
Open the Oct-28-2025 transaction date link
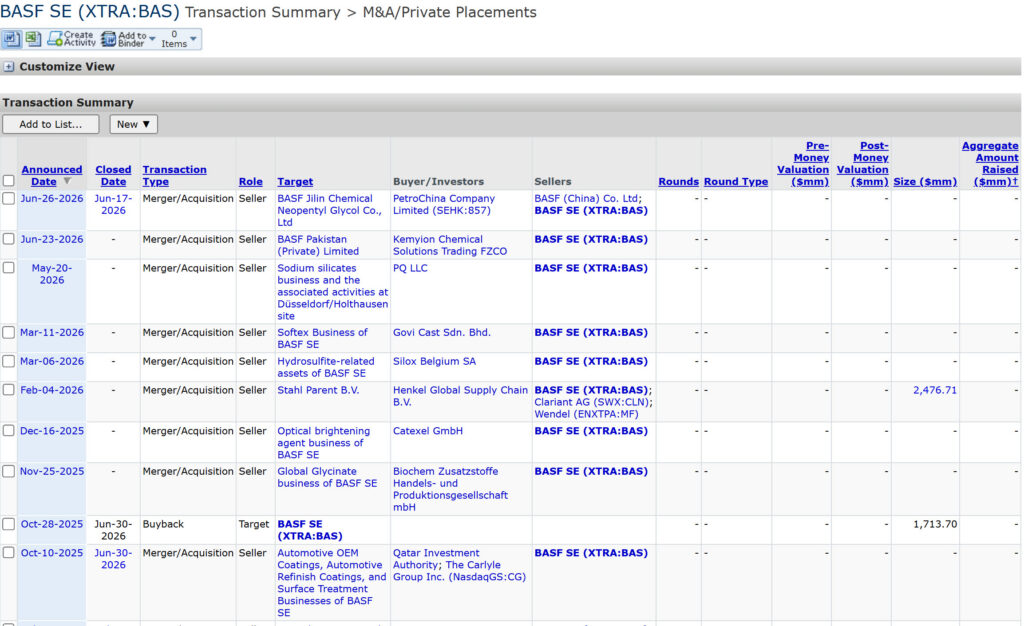pyautogui.click(x=52, y=524)
